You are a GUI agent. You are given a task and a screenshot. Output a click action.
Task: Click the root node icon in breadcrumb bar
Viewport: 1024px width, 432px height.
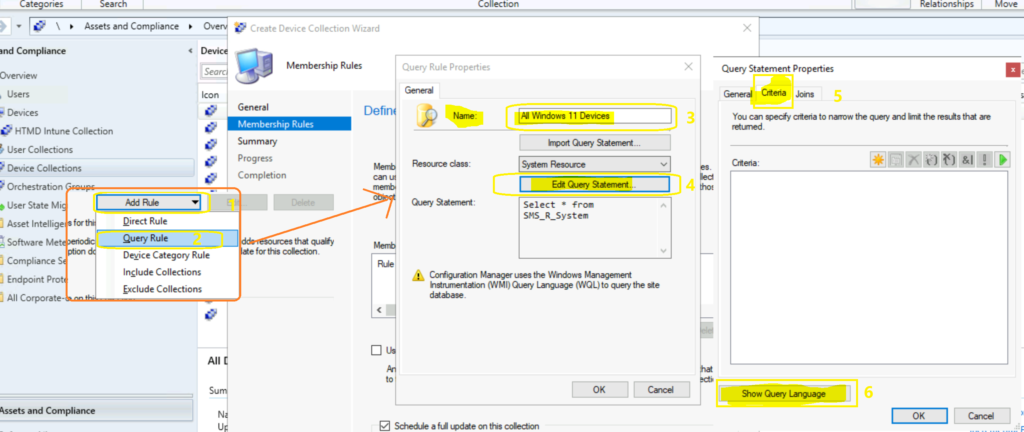39,27
